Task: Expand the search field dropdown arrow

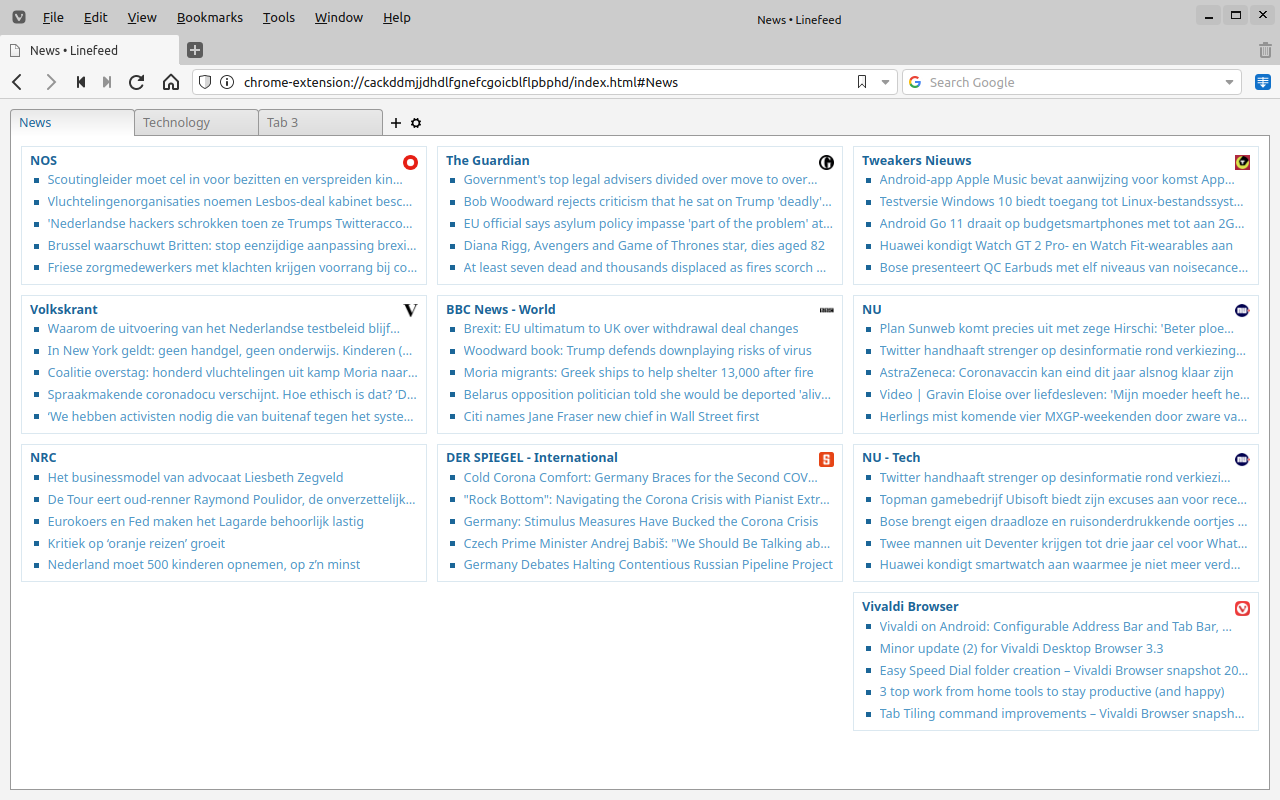Action: 1229,82
